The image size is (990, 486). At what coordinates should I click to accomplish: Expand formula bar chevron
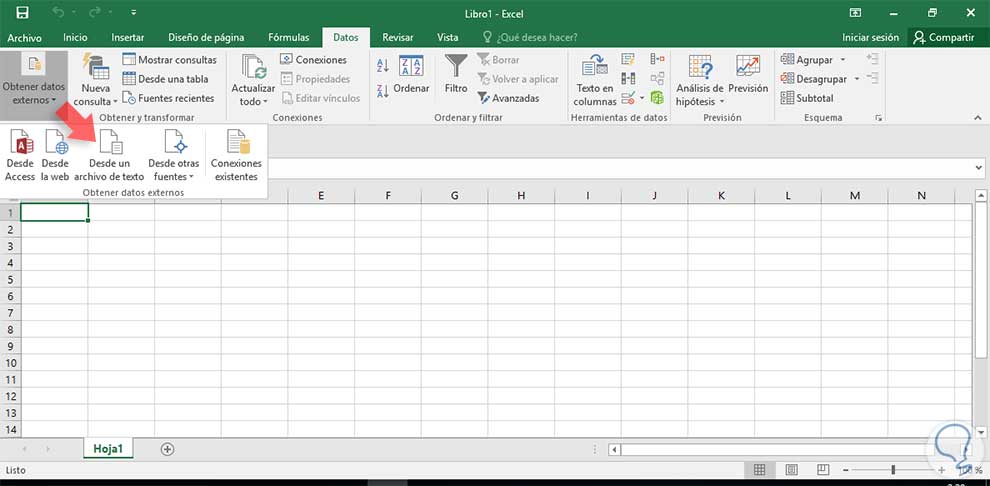(x=979, y=167)
